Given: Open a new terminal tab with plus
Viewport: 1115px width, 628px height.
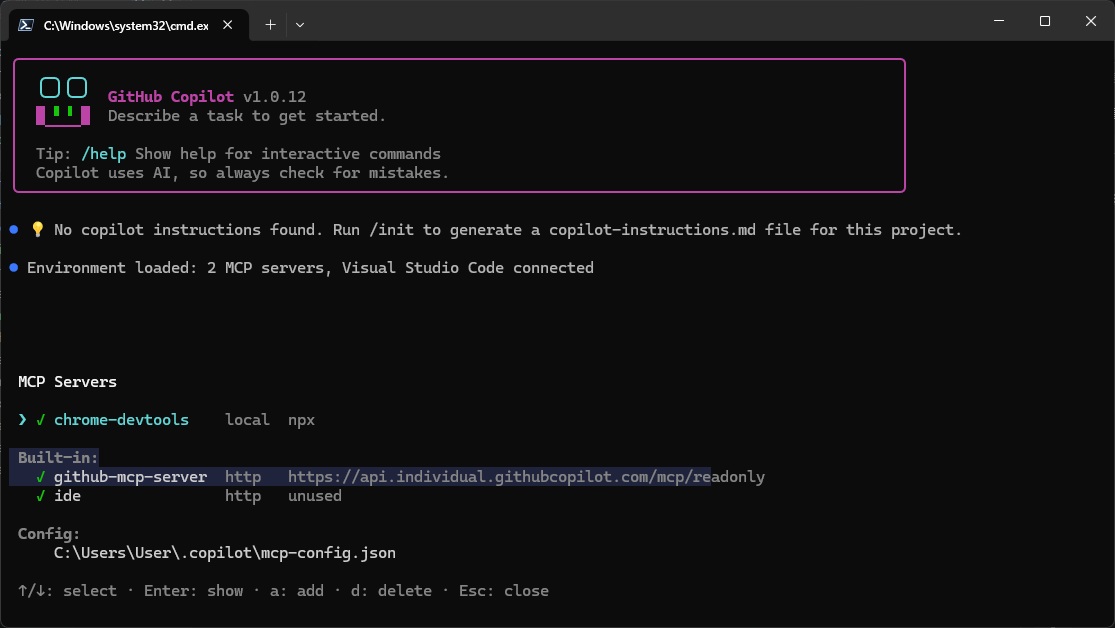Looking at the screenshot, I should 270,24.
